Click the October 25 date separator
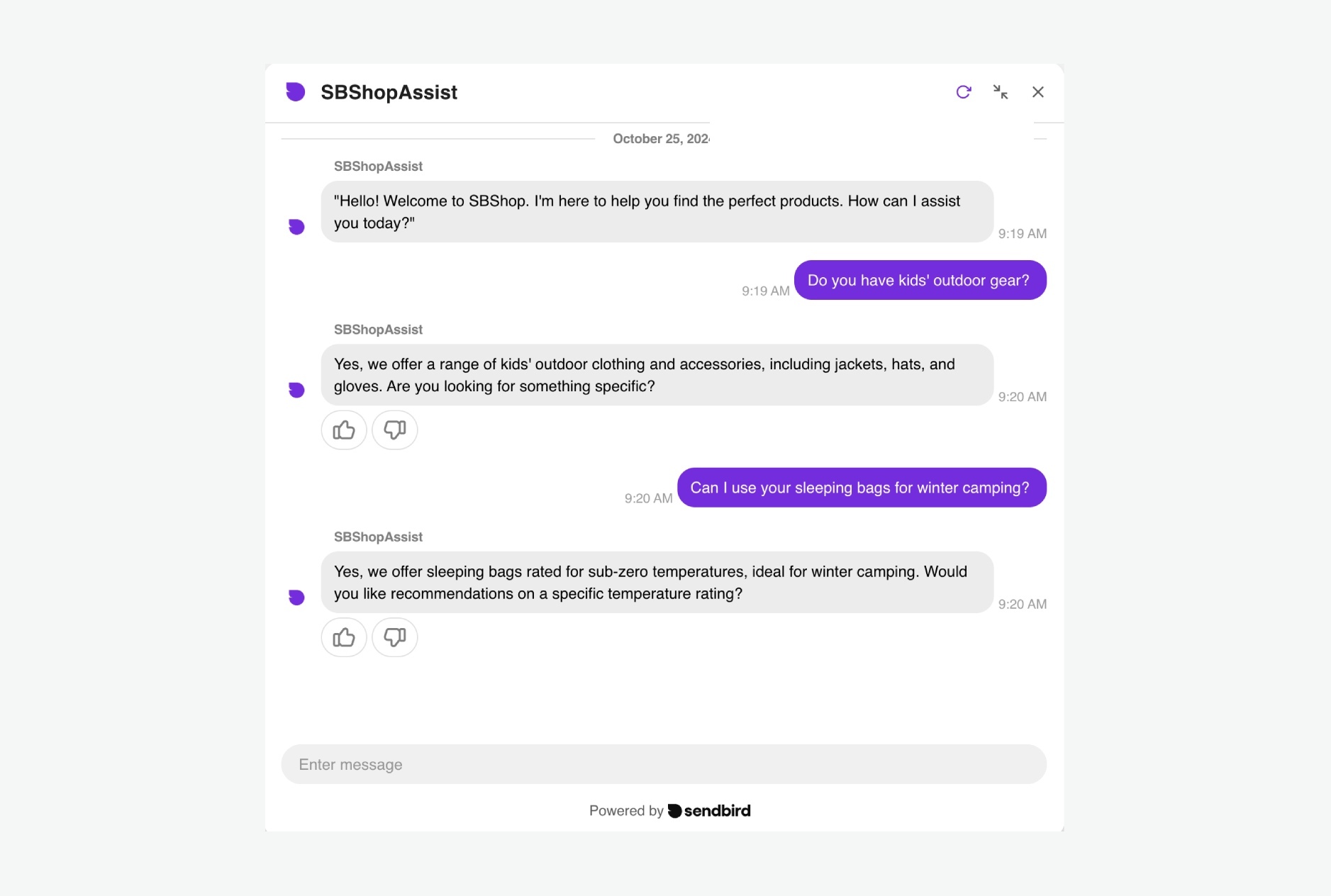Viewport: 1331px width, 896px height. point(661,138)
